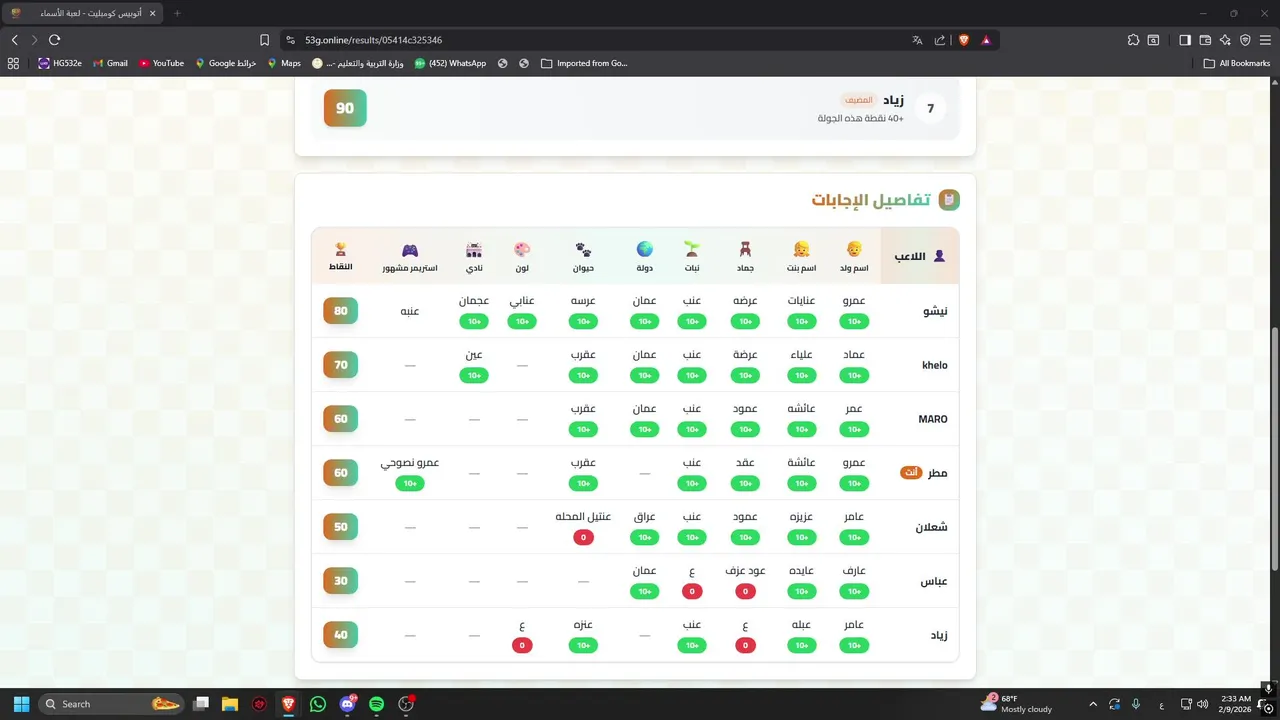The image size is (1280, 720).
Task: Click the جماد chair icon
Action: point(745,249)
